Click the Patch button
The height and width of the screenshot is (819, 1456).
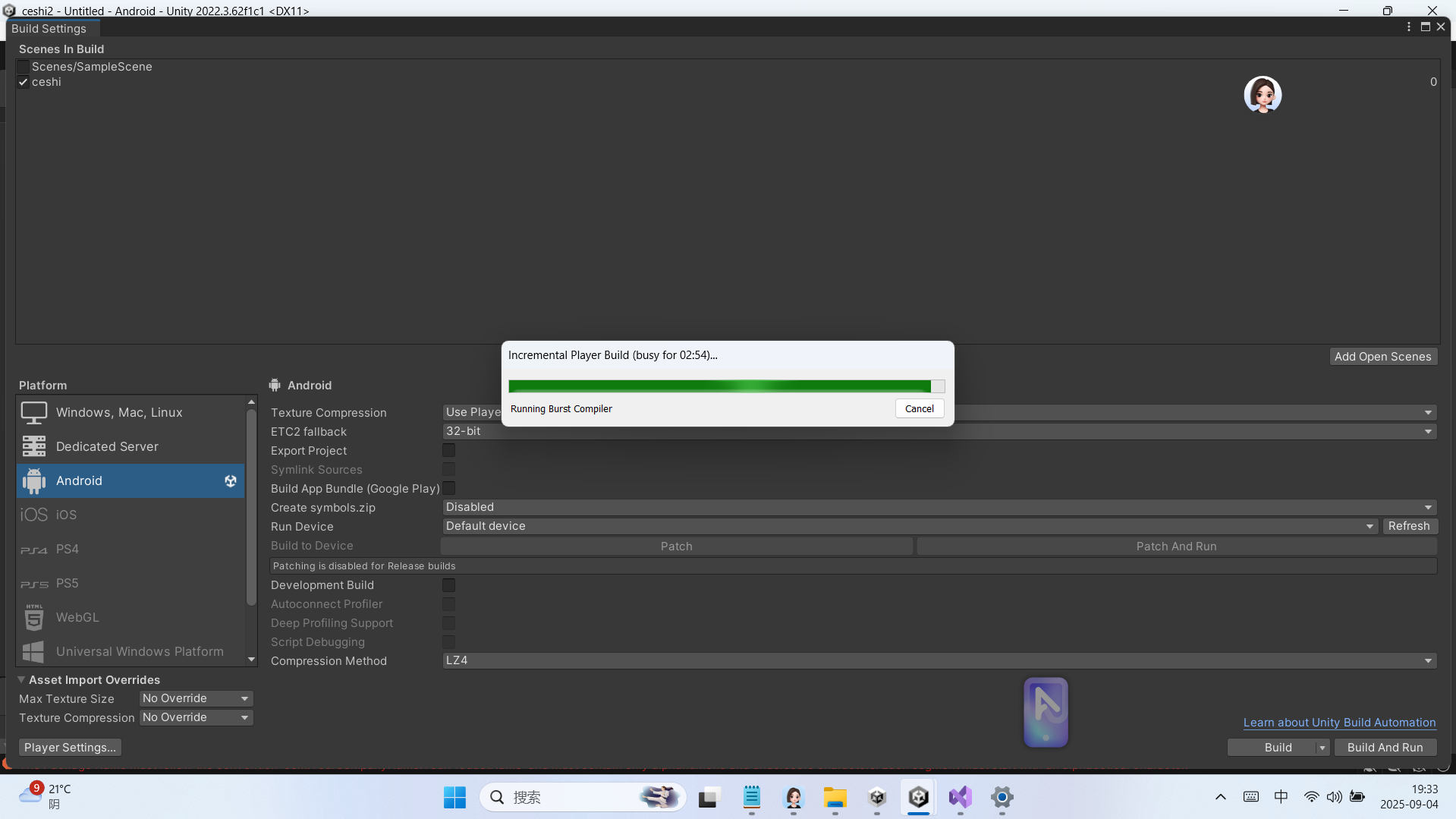676,547
